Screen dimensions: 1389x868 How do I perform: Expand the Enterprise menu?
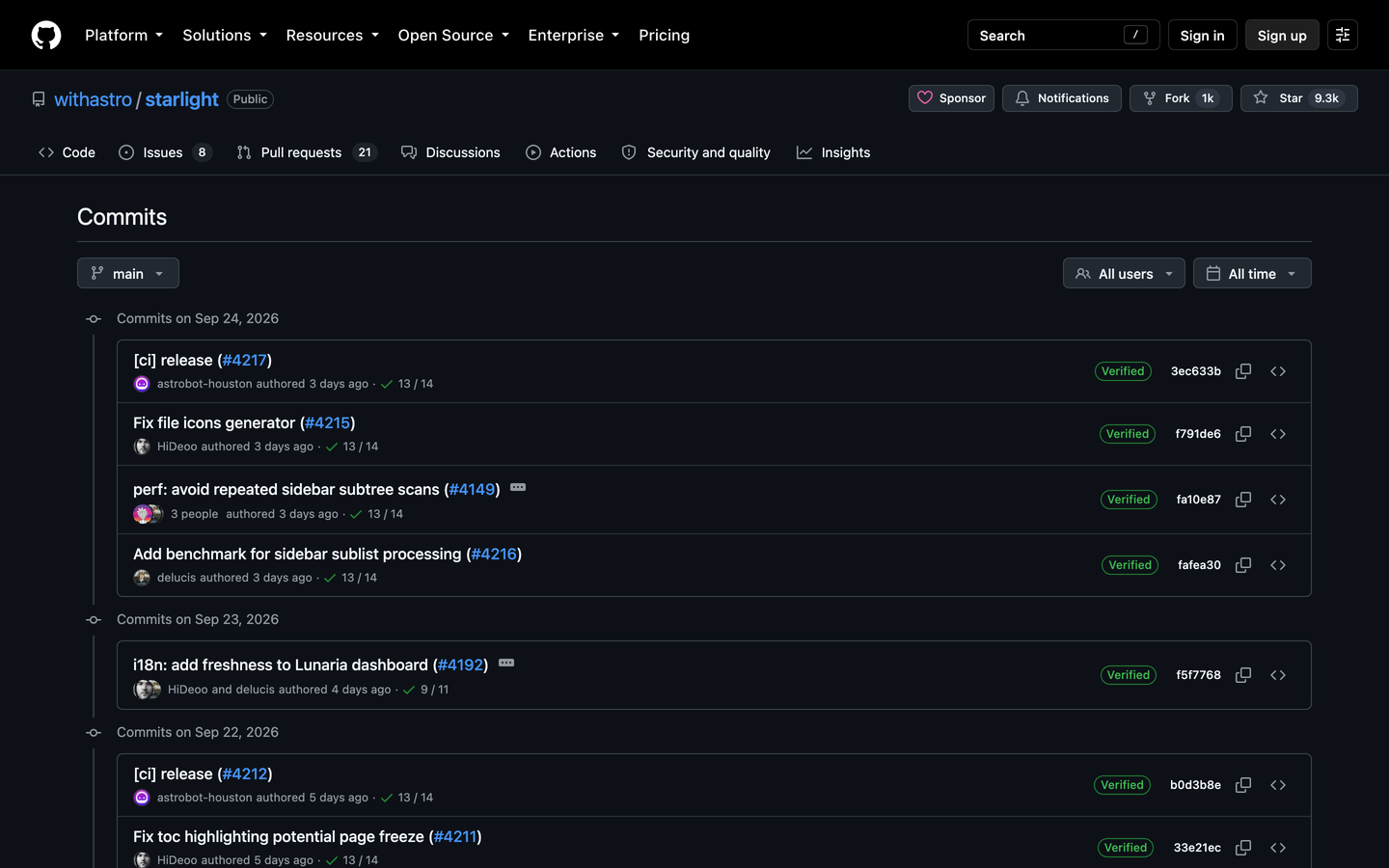click(573, 35)
